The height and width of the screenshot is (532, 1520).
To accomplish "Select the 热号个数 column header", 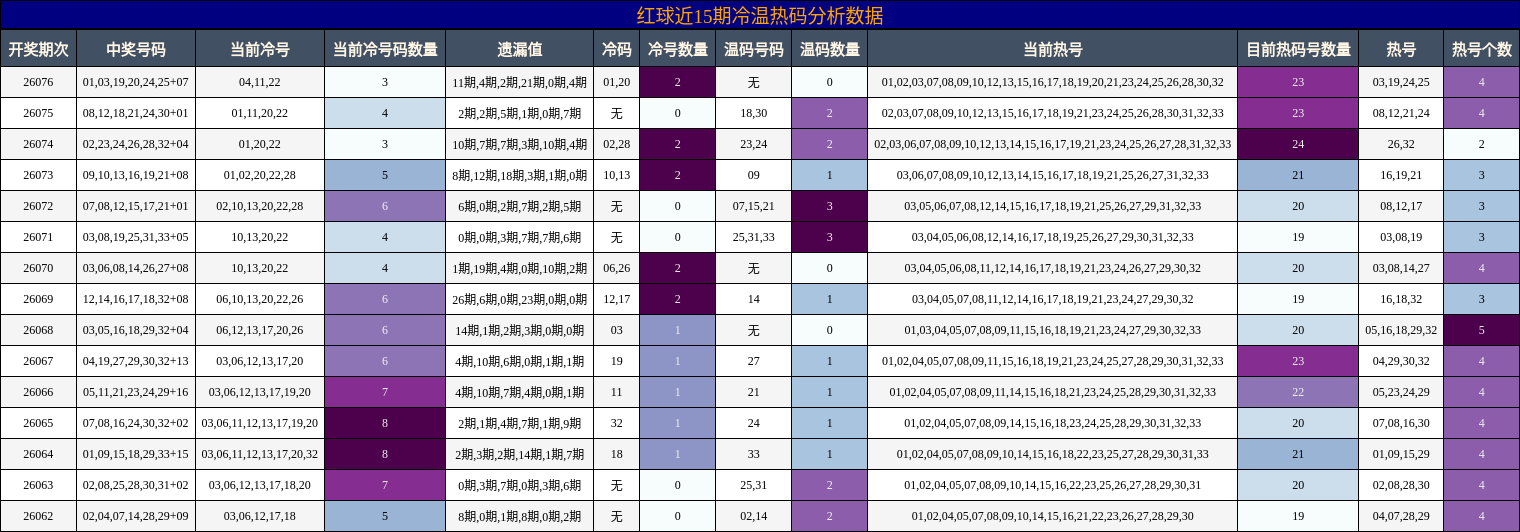I will [1482, 49].
